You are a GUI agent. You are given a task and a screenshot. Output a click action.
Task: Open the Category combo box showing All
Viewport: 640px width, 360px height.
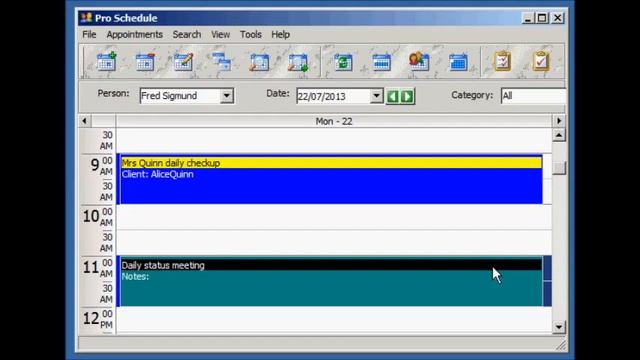533,96
